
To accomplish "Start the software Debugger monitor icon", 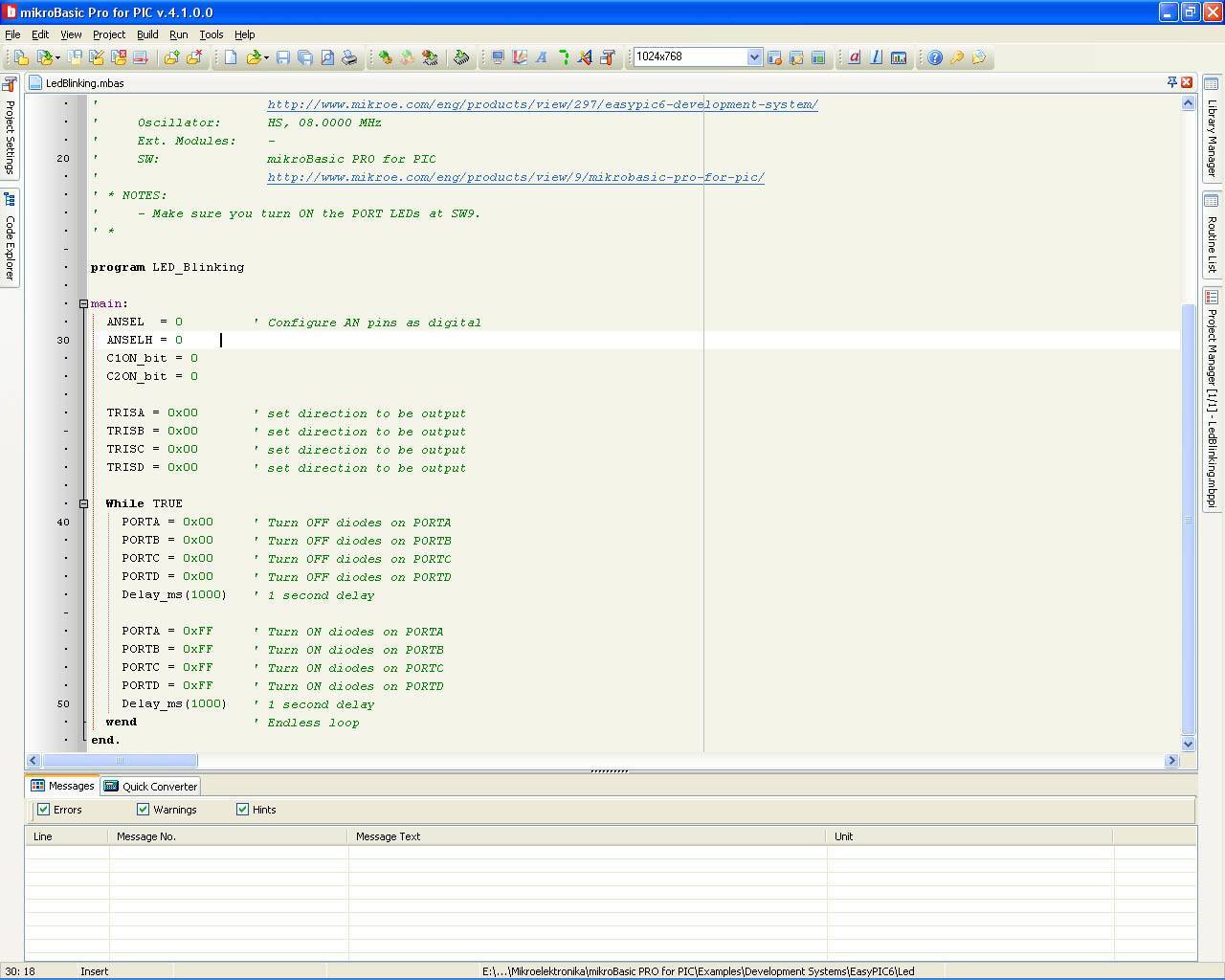I will click(x=498, y=57).
